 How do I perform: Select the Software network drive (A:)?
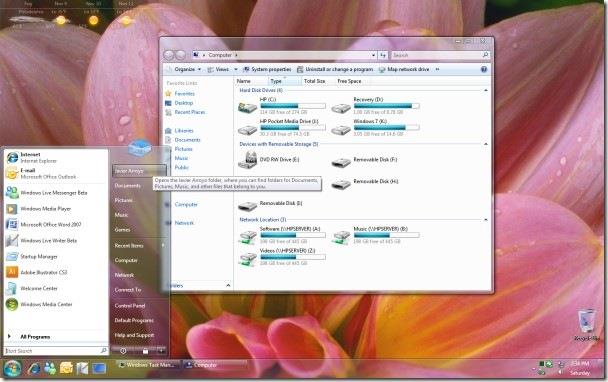click(282, 235)
